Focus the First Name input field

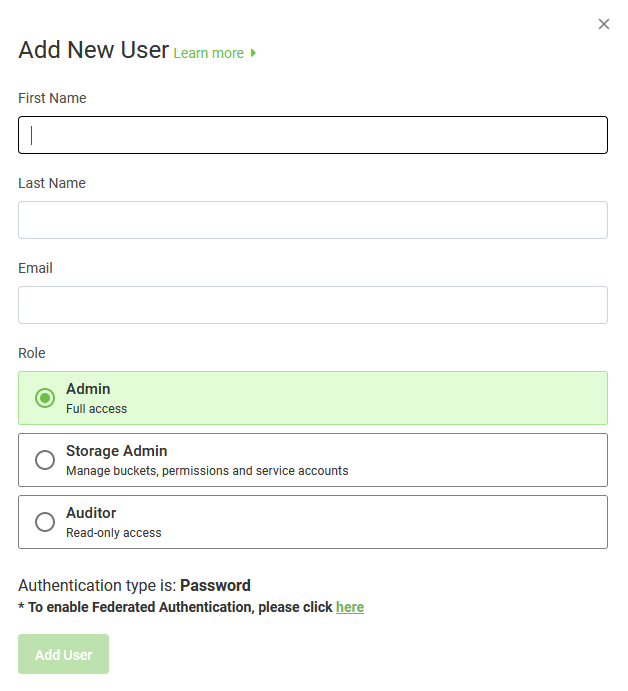tap(312, 135)
